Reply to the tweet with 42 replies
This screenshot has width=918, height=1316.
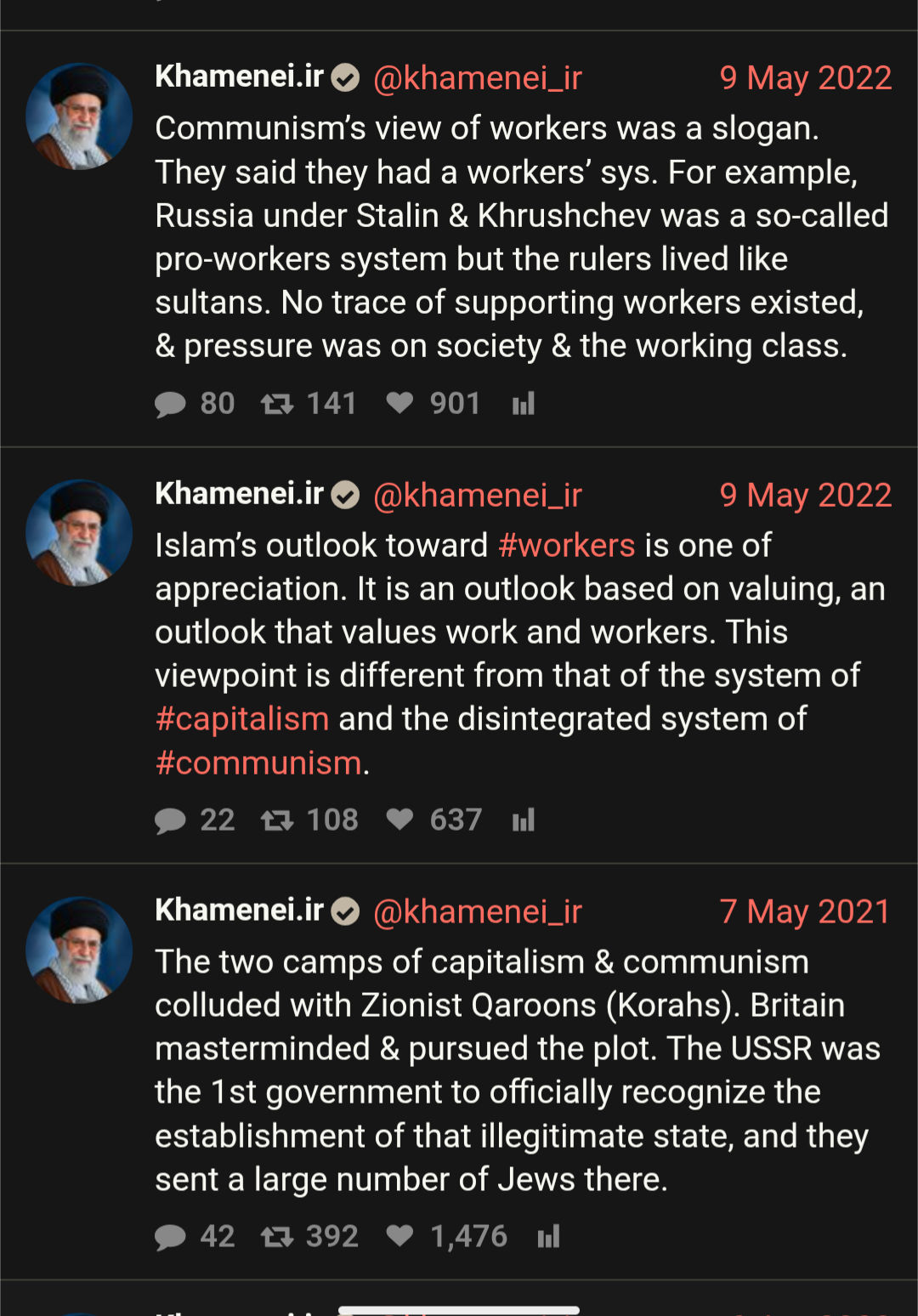coord(171,1237)
